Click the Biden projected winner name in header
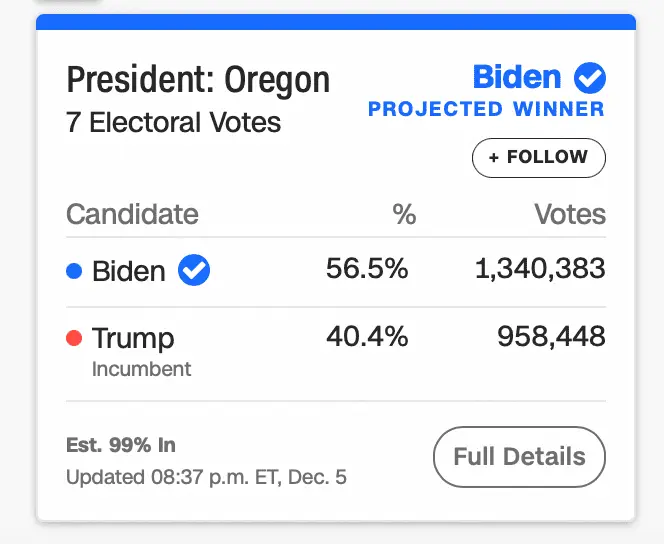Image resolution: width=664 pixels, height=544 pixels. [x=517, y=77]
